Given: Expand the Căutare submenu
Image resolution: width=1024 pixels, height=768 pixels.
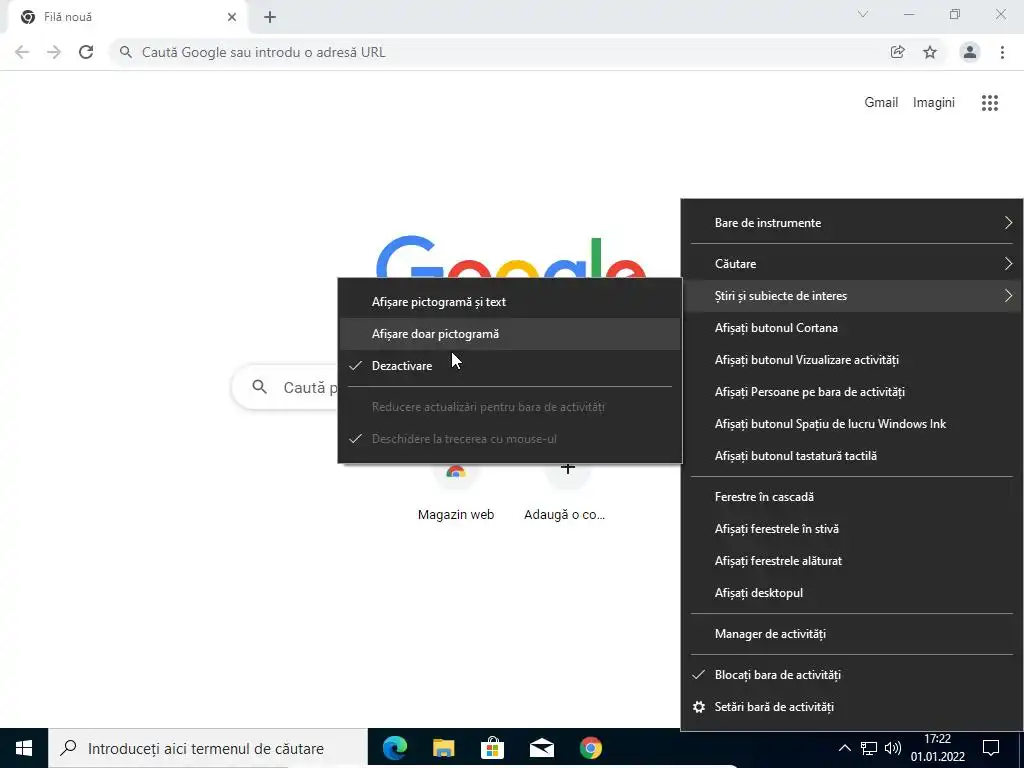Looking at the screenshot, I should 852,264.
